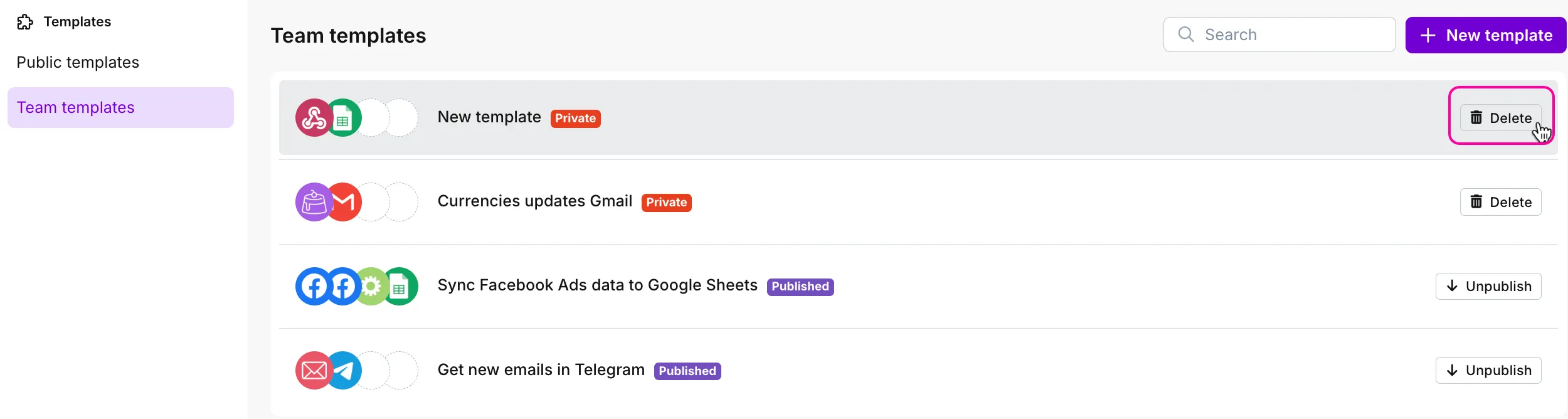Click the first Facebook icon in Sync row
This screenshot has width=1568, height=419.
click(x=314, y=287)
